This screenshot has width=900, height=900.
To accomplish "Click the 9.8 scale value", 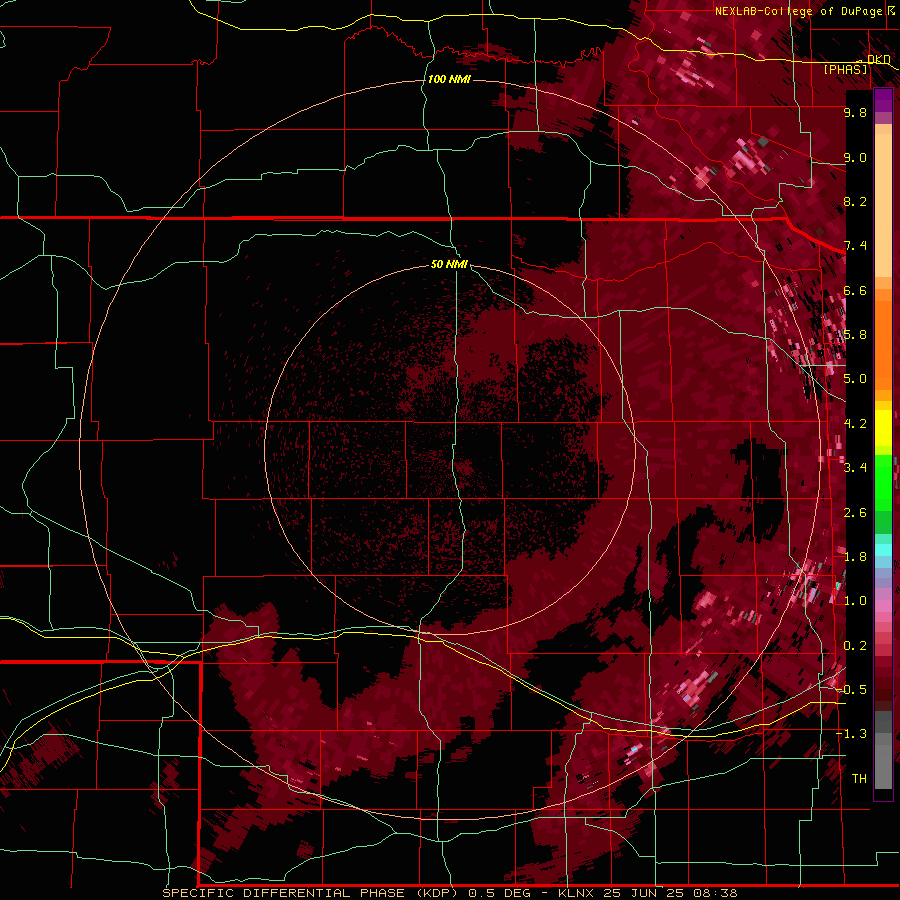I will [x=855, y=112].
